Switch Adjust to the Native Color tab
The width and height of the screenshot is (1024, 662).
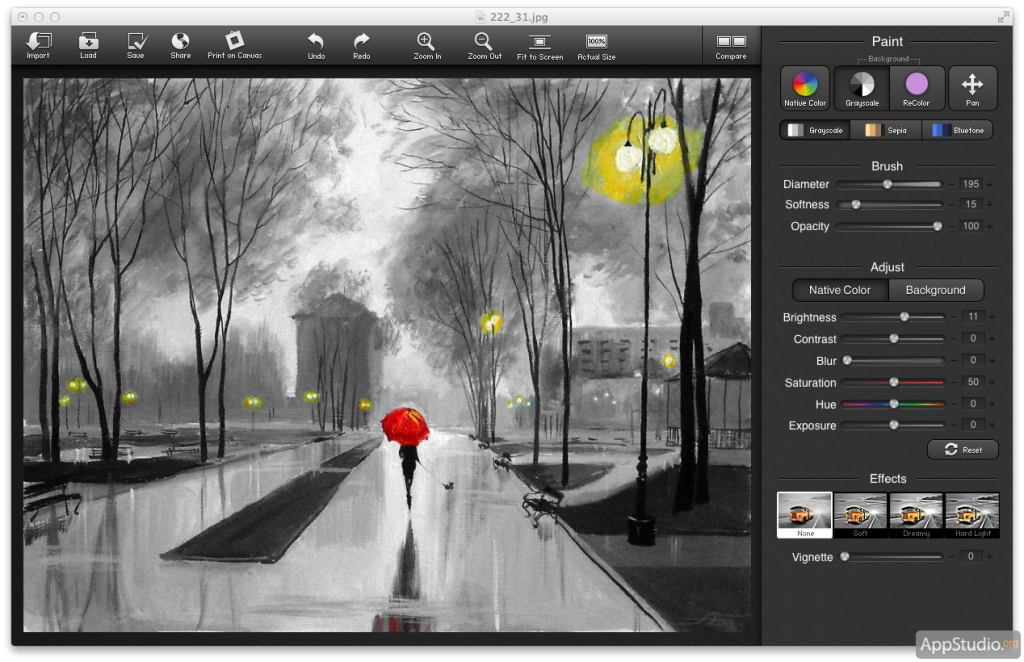[x=840, y=290]
